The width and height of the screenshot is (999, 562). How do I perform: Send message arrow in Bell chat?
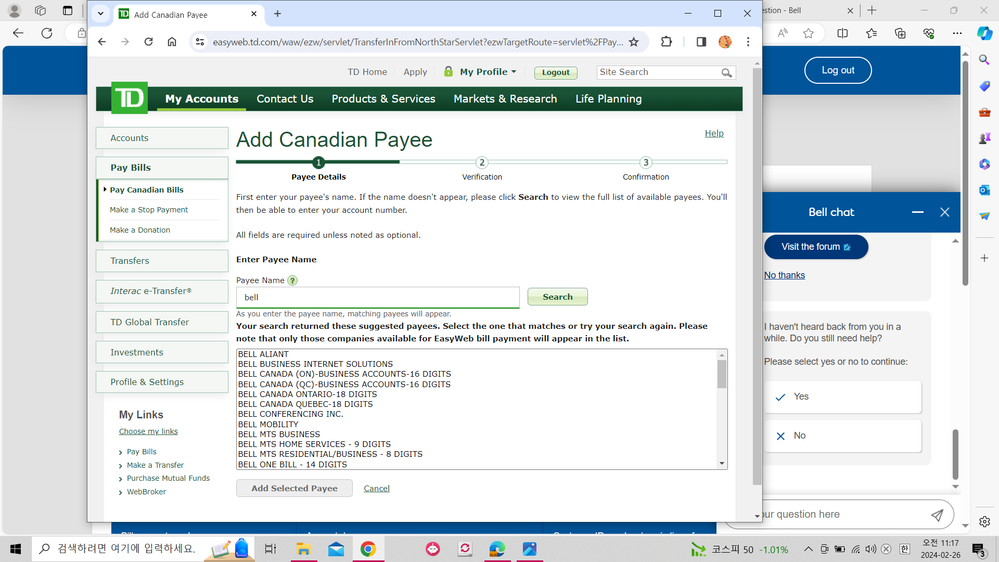pos(936,515)
